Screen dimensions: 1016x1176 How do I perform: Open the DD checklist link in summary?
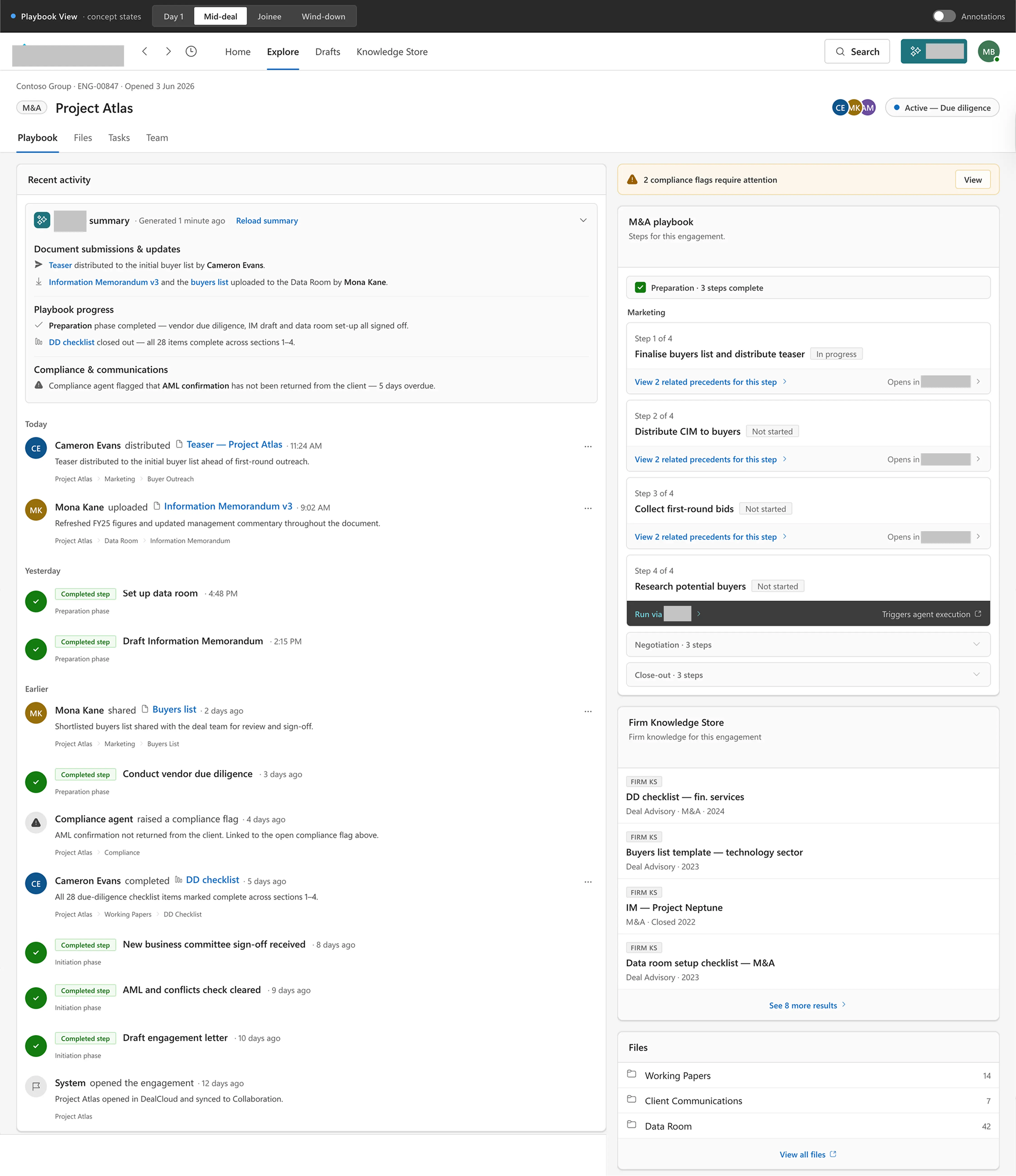click(x=72, y=342)
